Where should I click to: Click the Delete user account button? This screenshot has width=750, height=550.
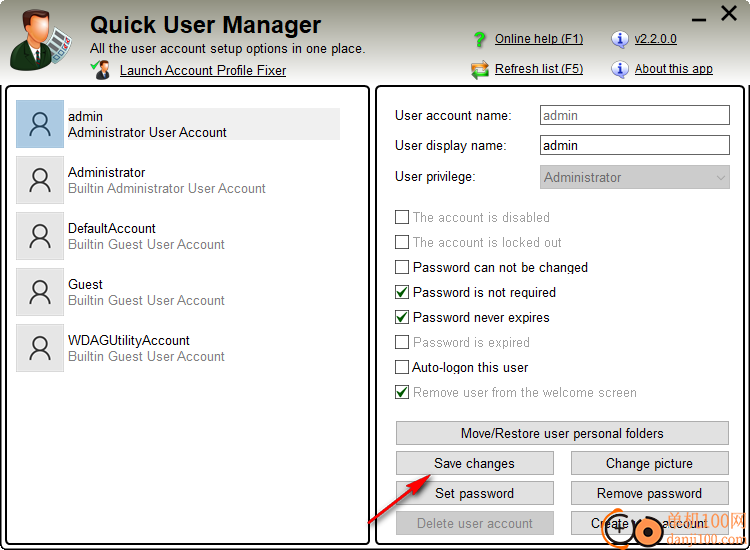click(x=474, y=523)
